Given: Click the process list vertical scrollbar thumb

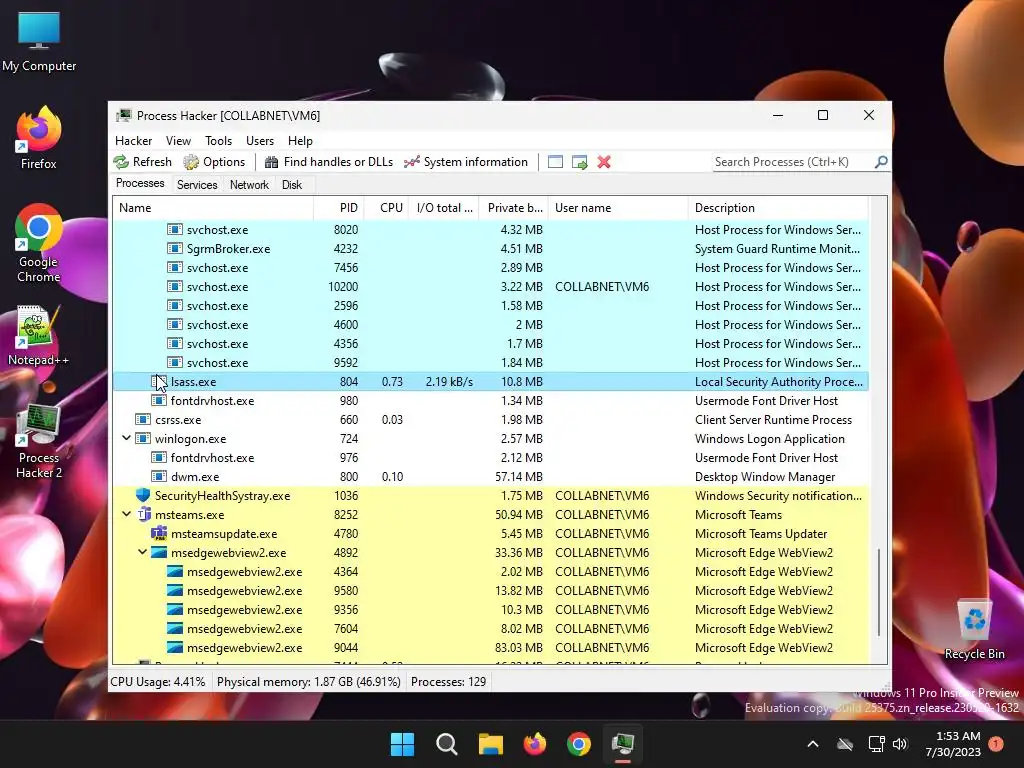Looking at the screenshot, I should point(879,592).
